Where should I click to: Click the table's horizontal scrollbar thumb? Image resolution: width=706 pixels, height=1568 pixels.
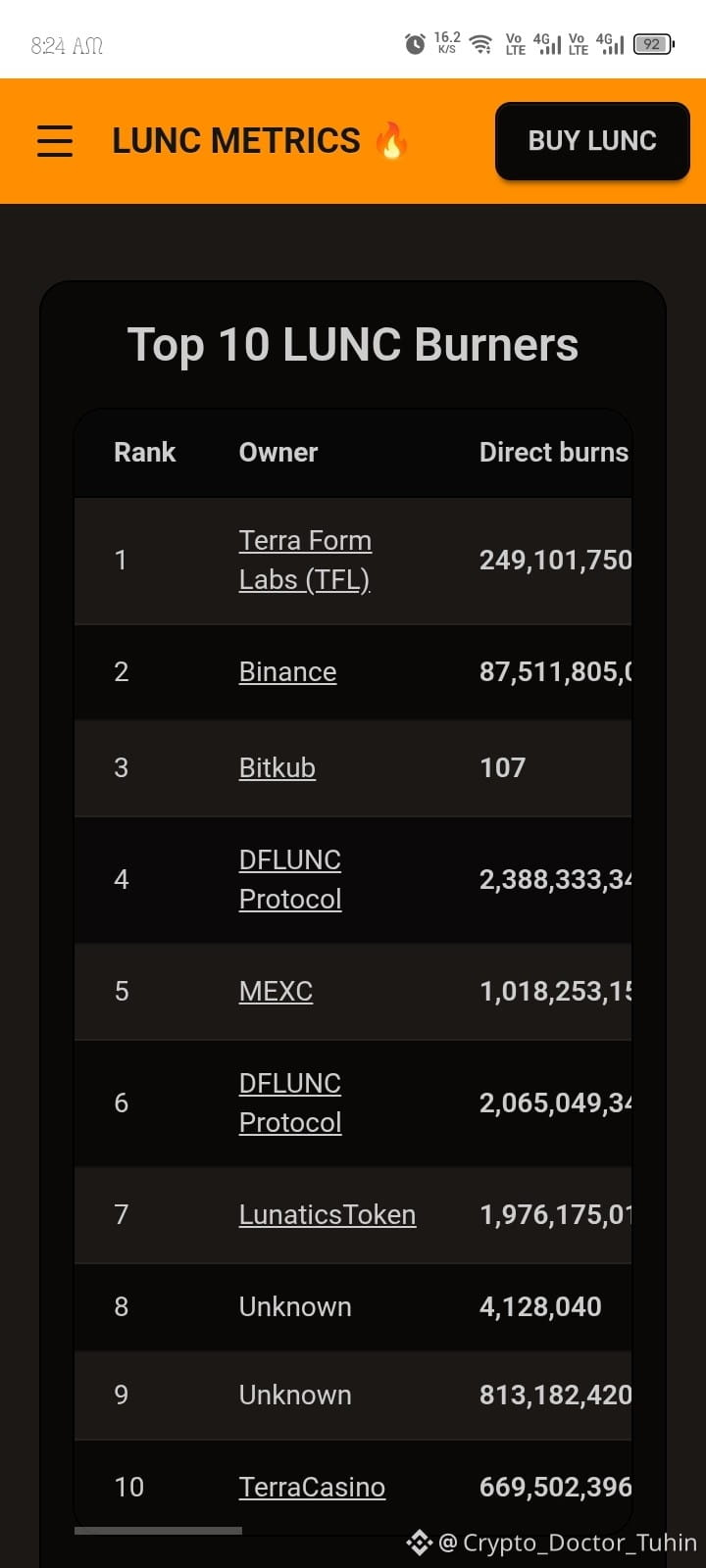tap(158, 1531)
